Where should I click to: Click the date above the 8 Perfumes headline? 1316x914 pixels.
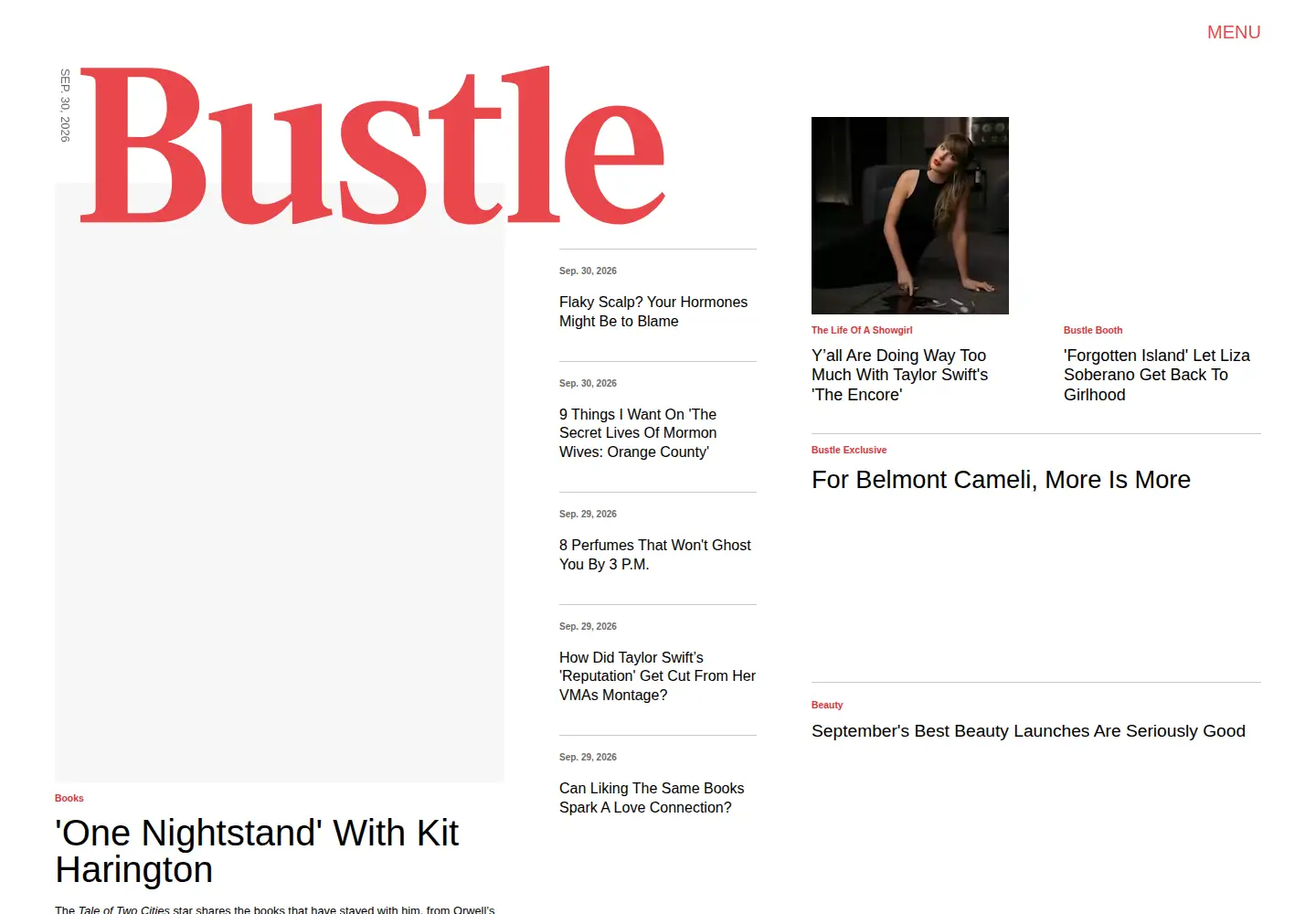tap(588, 514)
